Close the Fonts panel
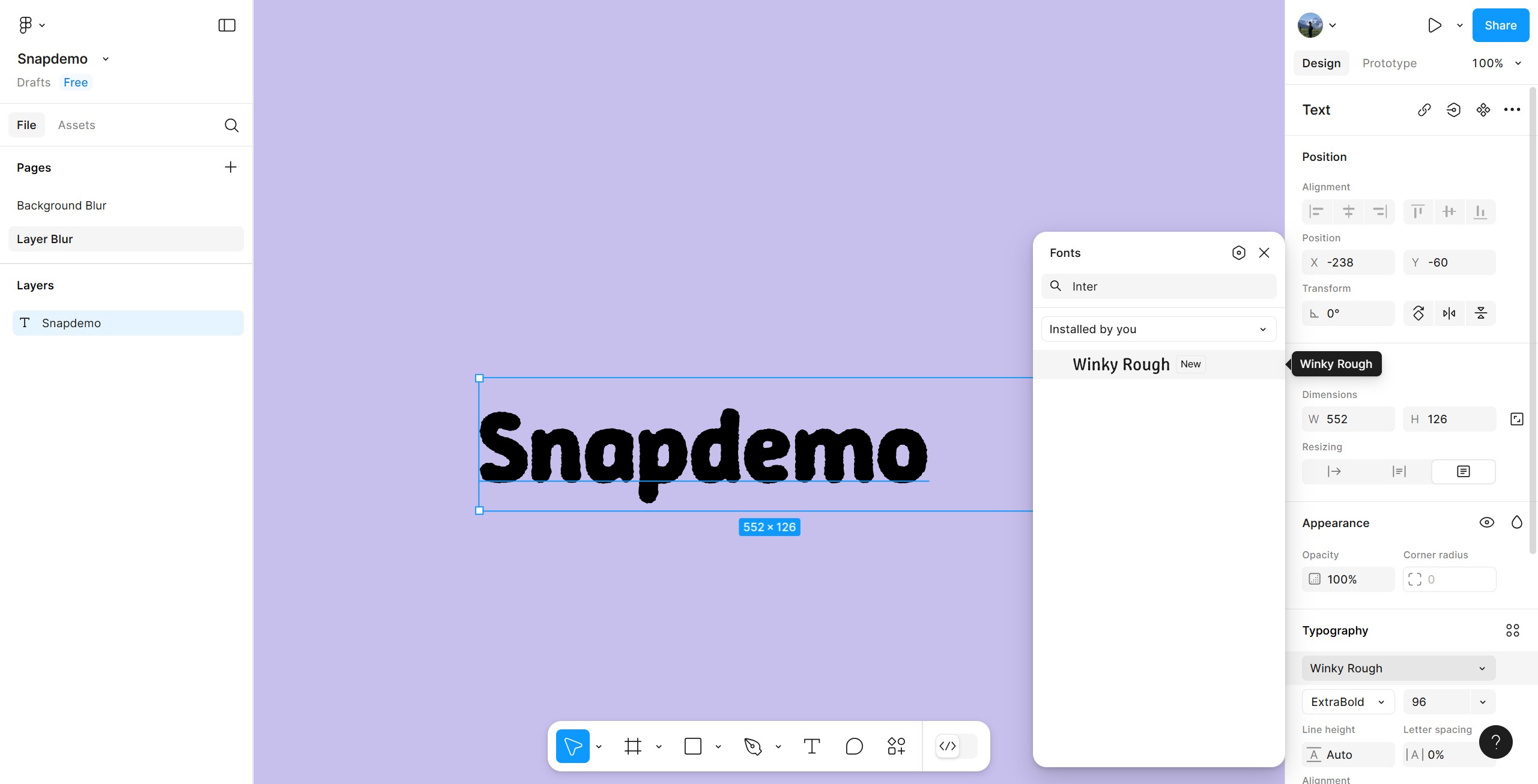Image resolution: width=1538 pixels, height=784 pixels. tap(1264, 253)
